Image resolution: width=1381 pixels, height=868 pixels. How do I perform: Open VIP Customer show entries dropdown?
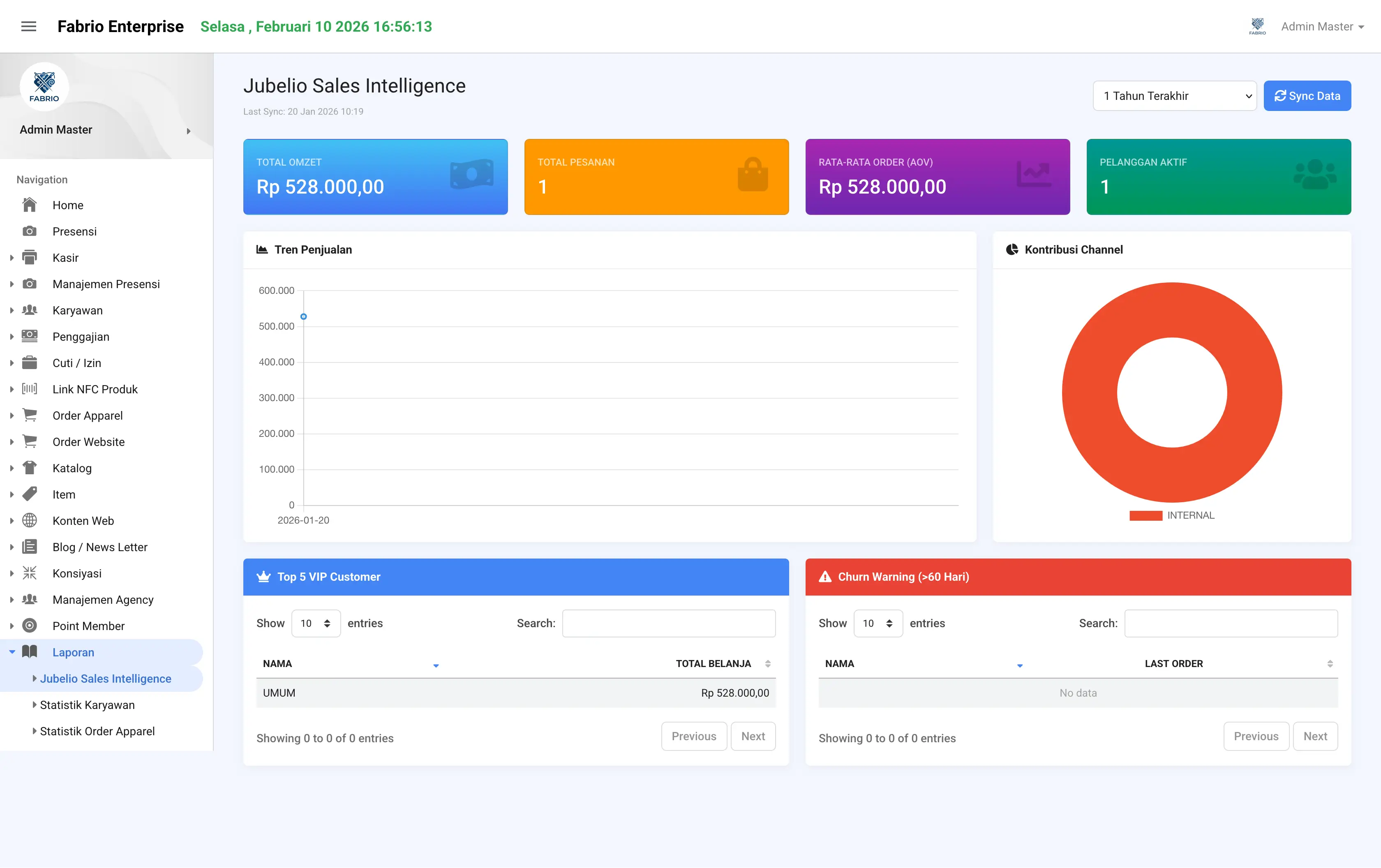click(316, 623)
